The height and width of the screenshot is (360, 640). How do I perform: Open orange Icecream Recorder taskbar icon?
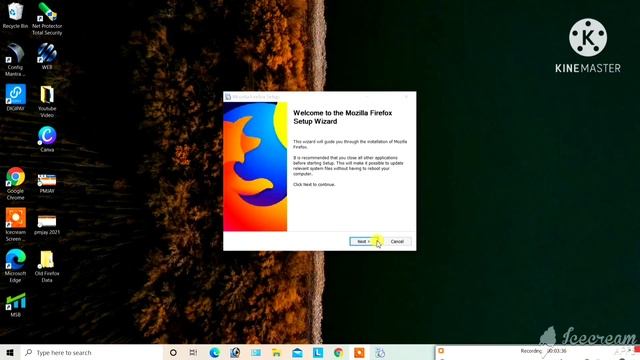[x=359, y=352]
